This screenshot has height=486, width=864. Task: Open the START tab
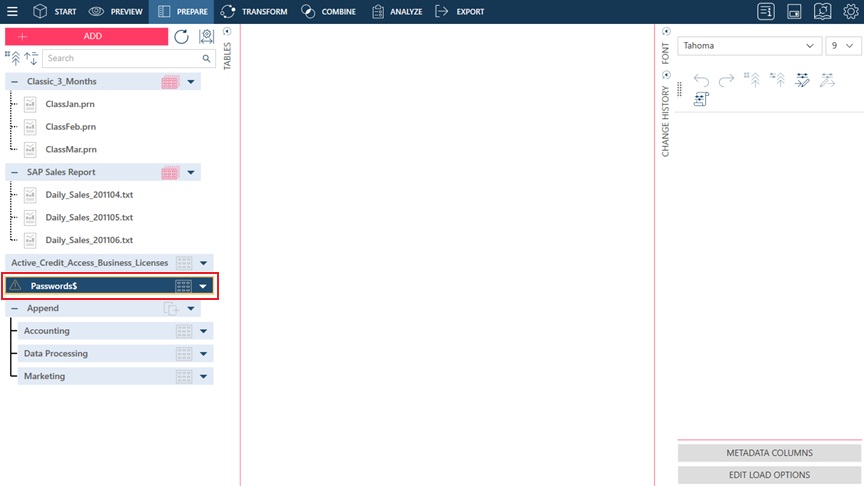pyautogui.click(x=55, y=11)
